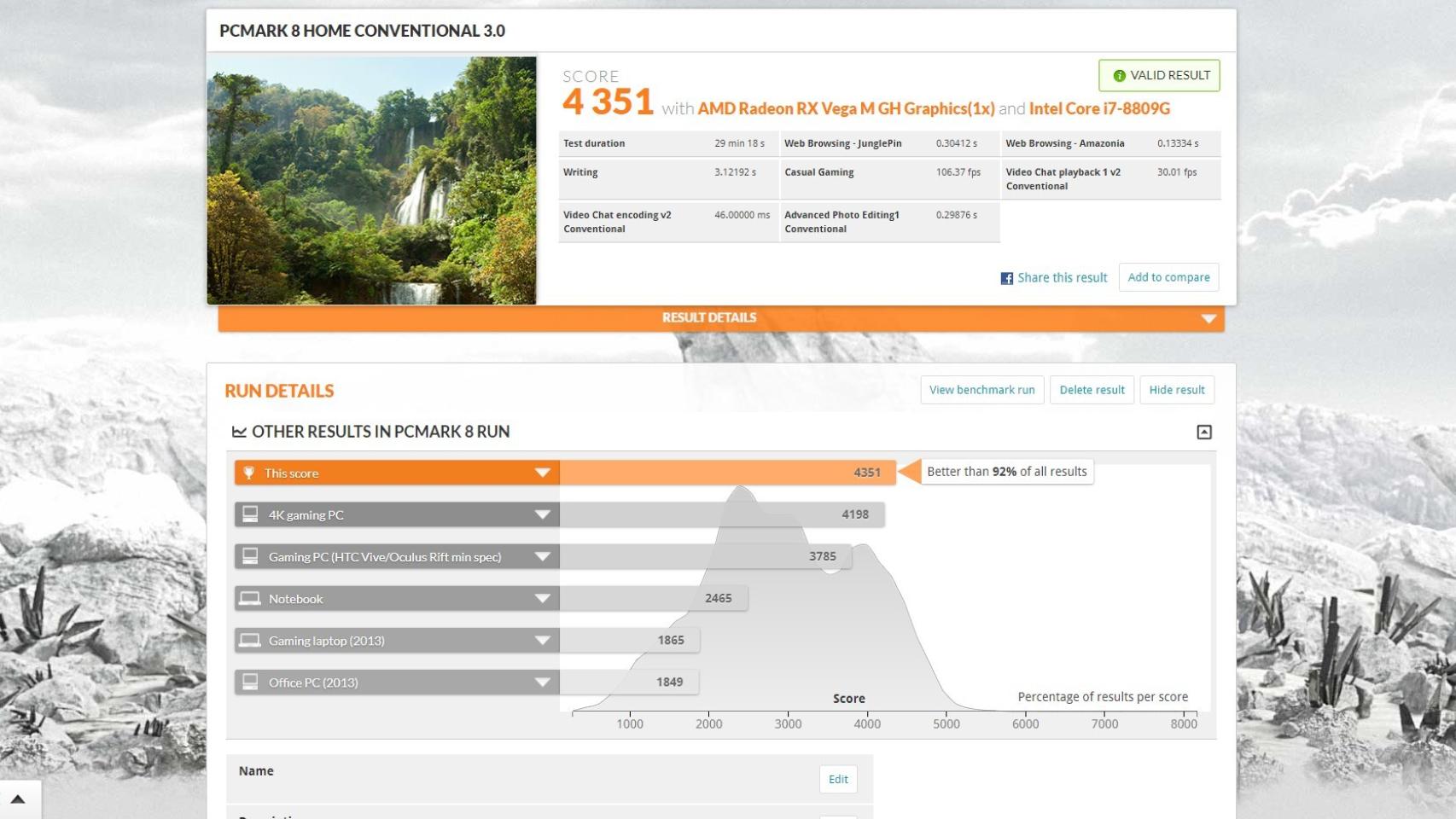Click the chart icon next to Other Results heading

239,432
